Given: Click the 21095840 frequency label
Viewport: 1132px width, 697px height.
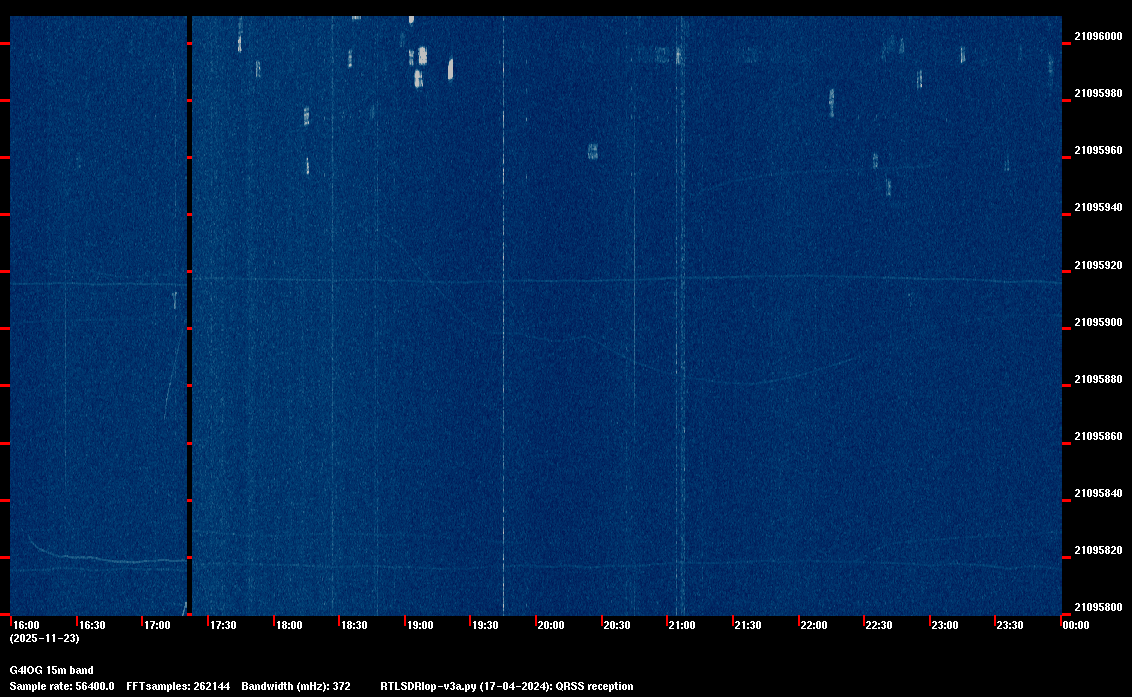Looking at the screenshot, I should (1098, 493).
